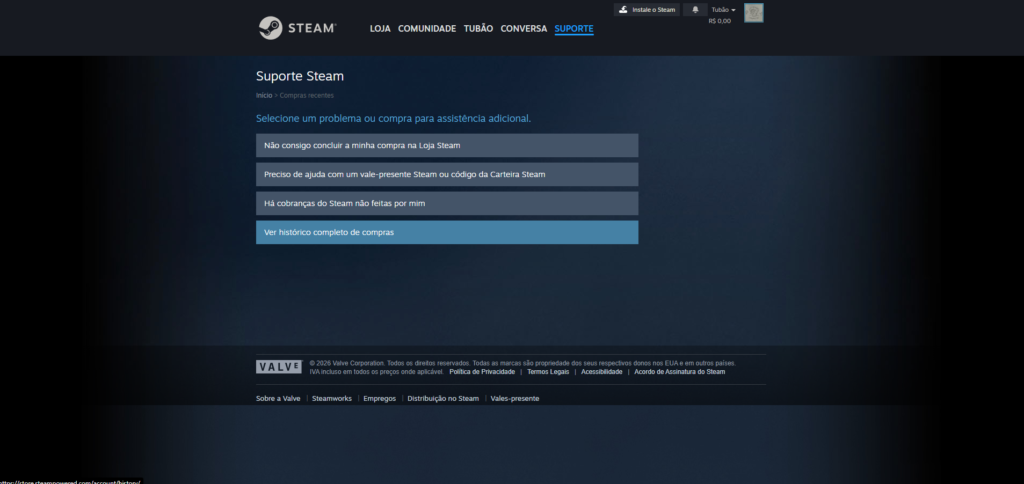This screenshot has width=1024, height=484.
Task: Click the Steam logo in header
Action: [297, 28]
